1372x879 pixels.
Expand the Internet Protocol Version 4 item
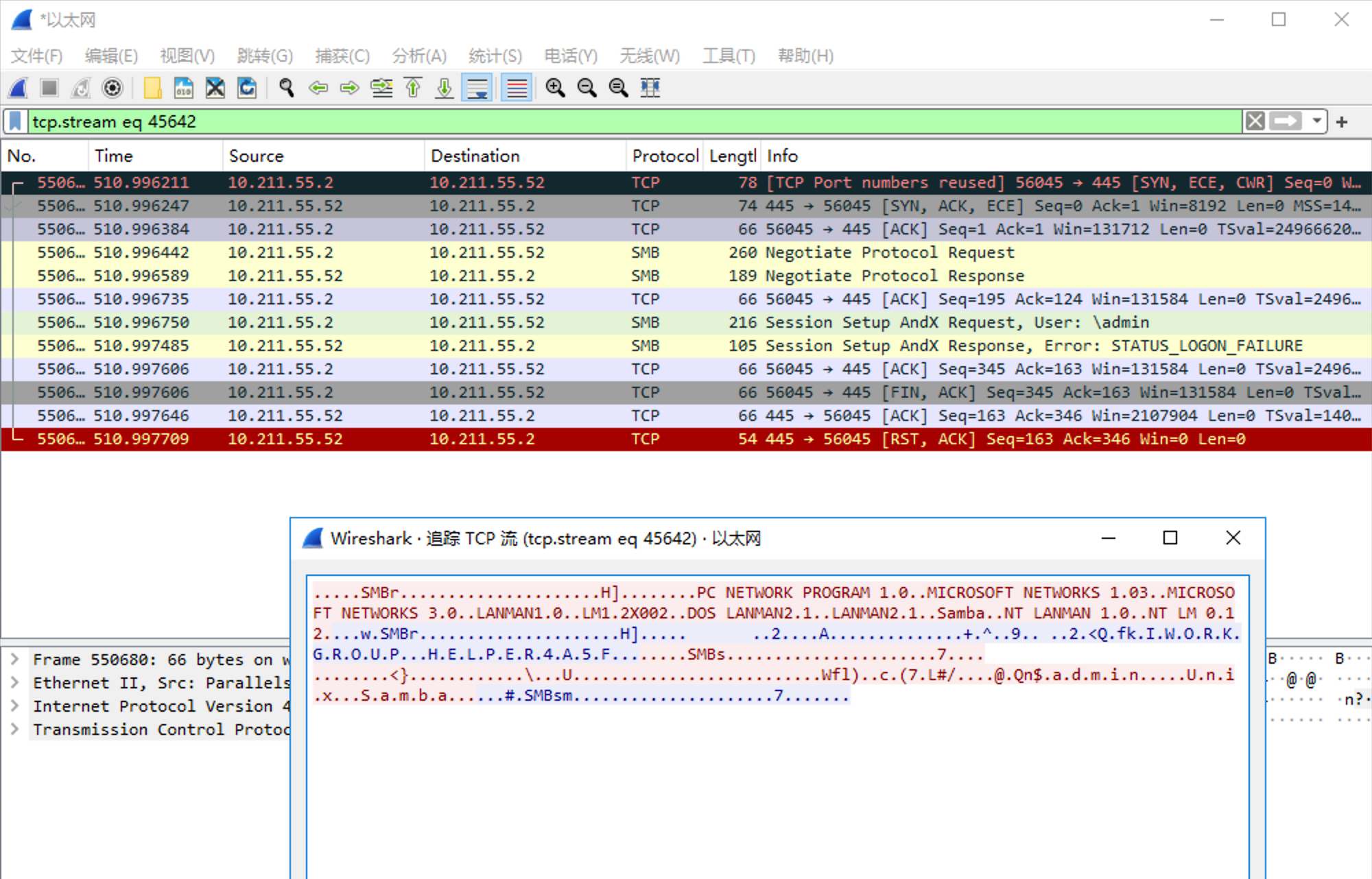(x=14, y=706)
